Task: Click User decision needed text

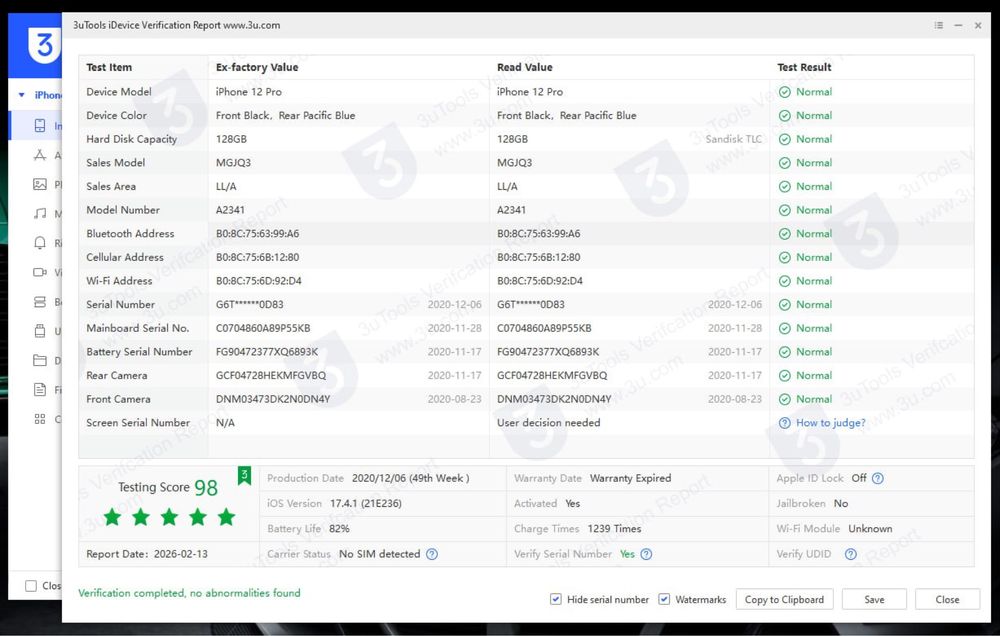Action: tap(548, 423)
